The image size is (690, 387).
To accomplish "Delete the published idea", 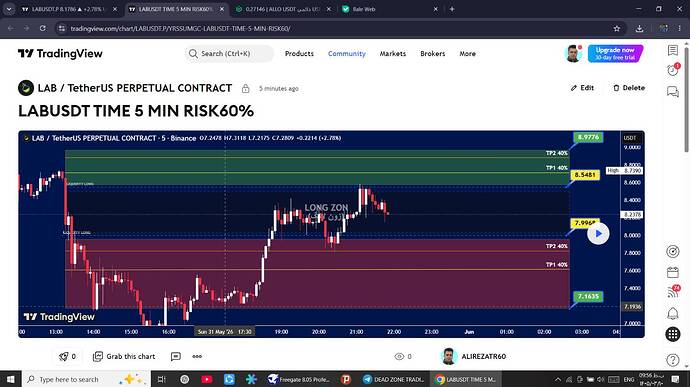I will click(x=629, y=88).
